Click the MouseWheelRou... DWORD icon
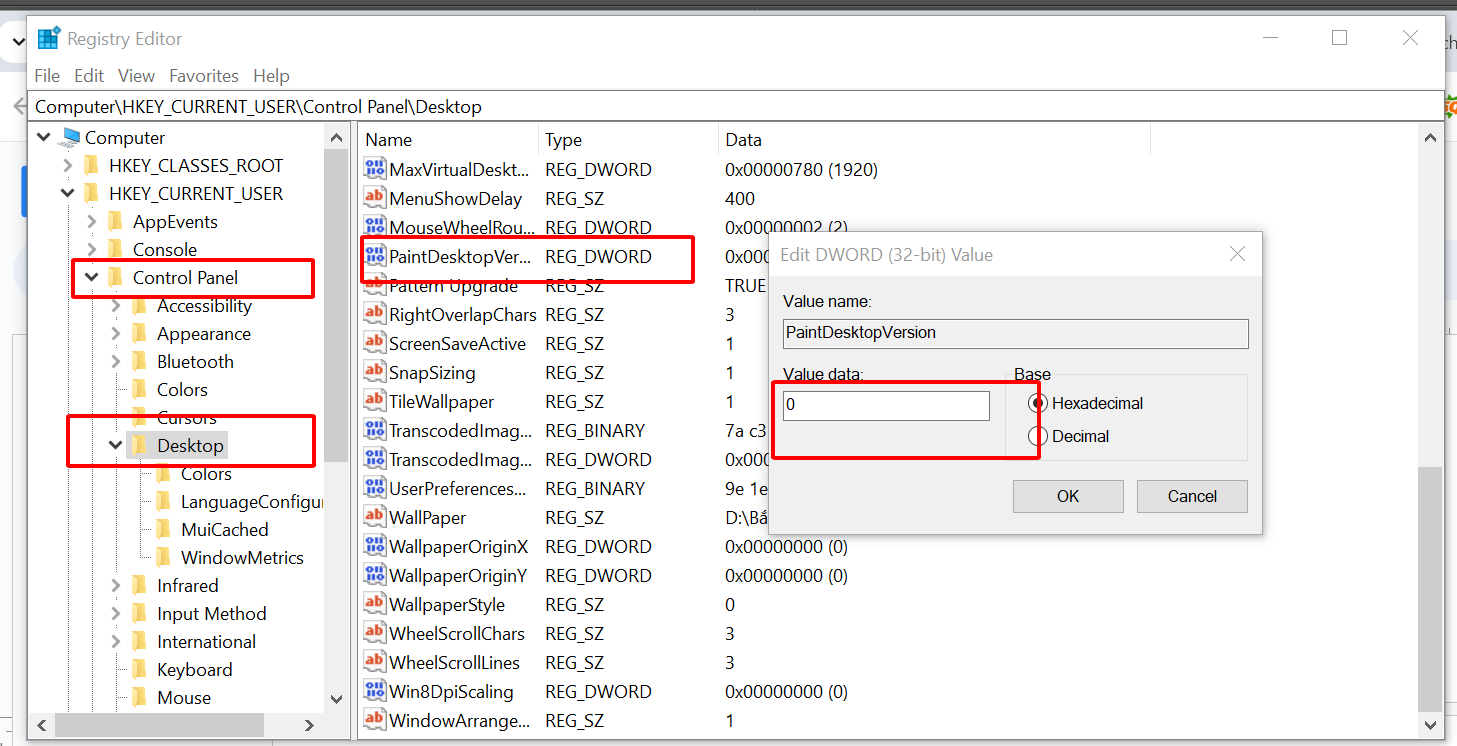This screenshot has width=1457, height=746. [374, 227]
